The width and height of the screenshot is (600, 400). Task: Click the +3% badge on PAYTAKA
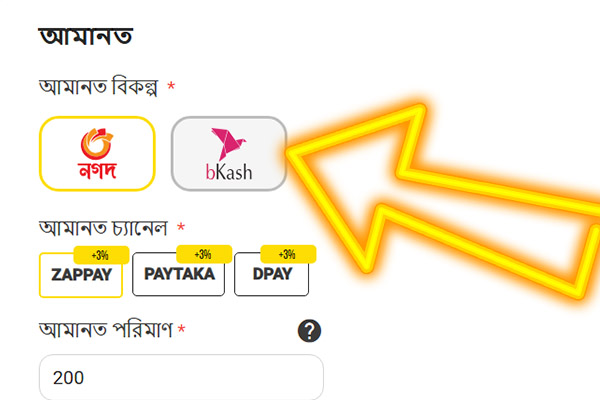coord(204,254)
